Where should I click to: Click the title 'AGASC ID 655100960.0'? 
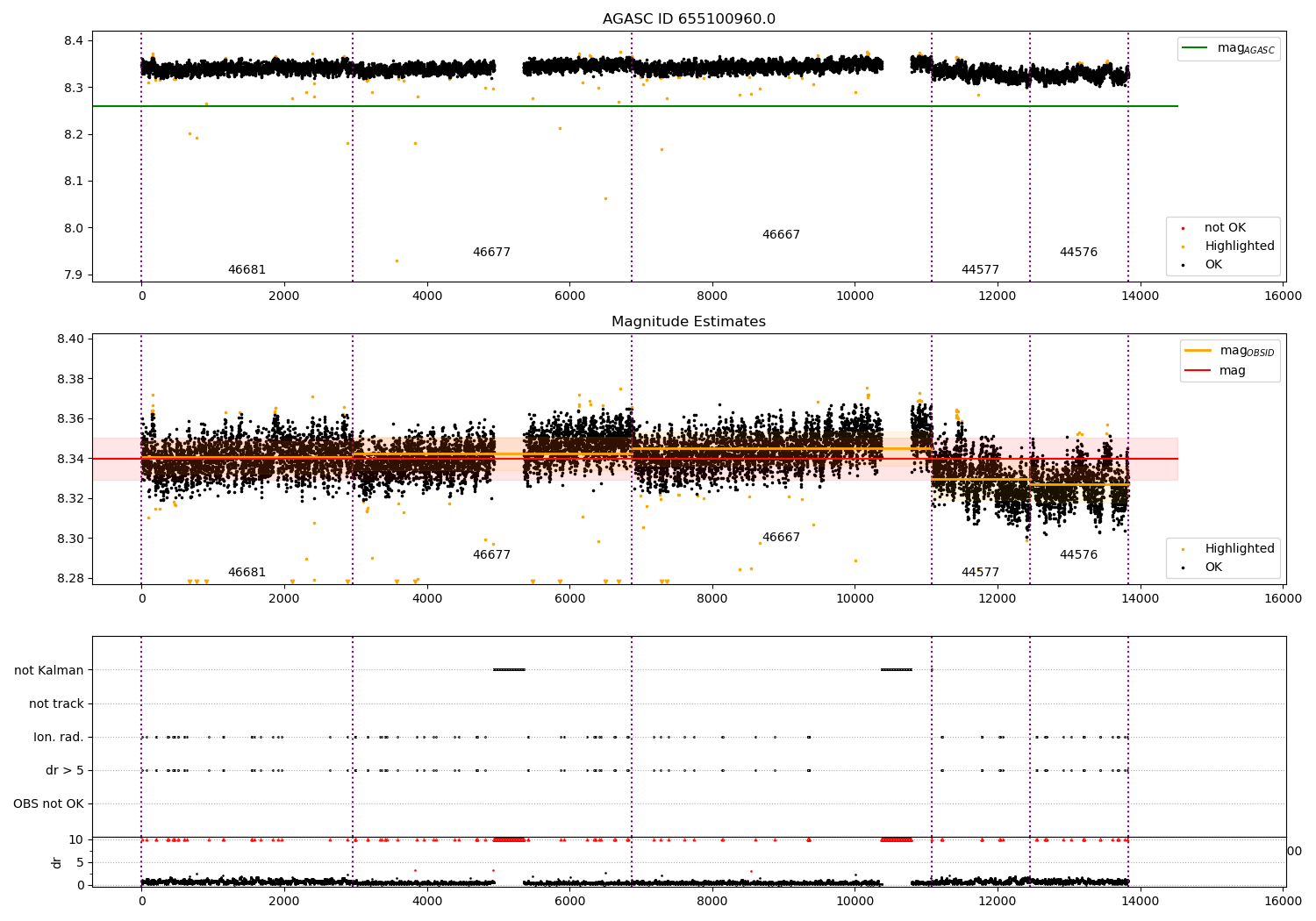pos(689,19)
